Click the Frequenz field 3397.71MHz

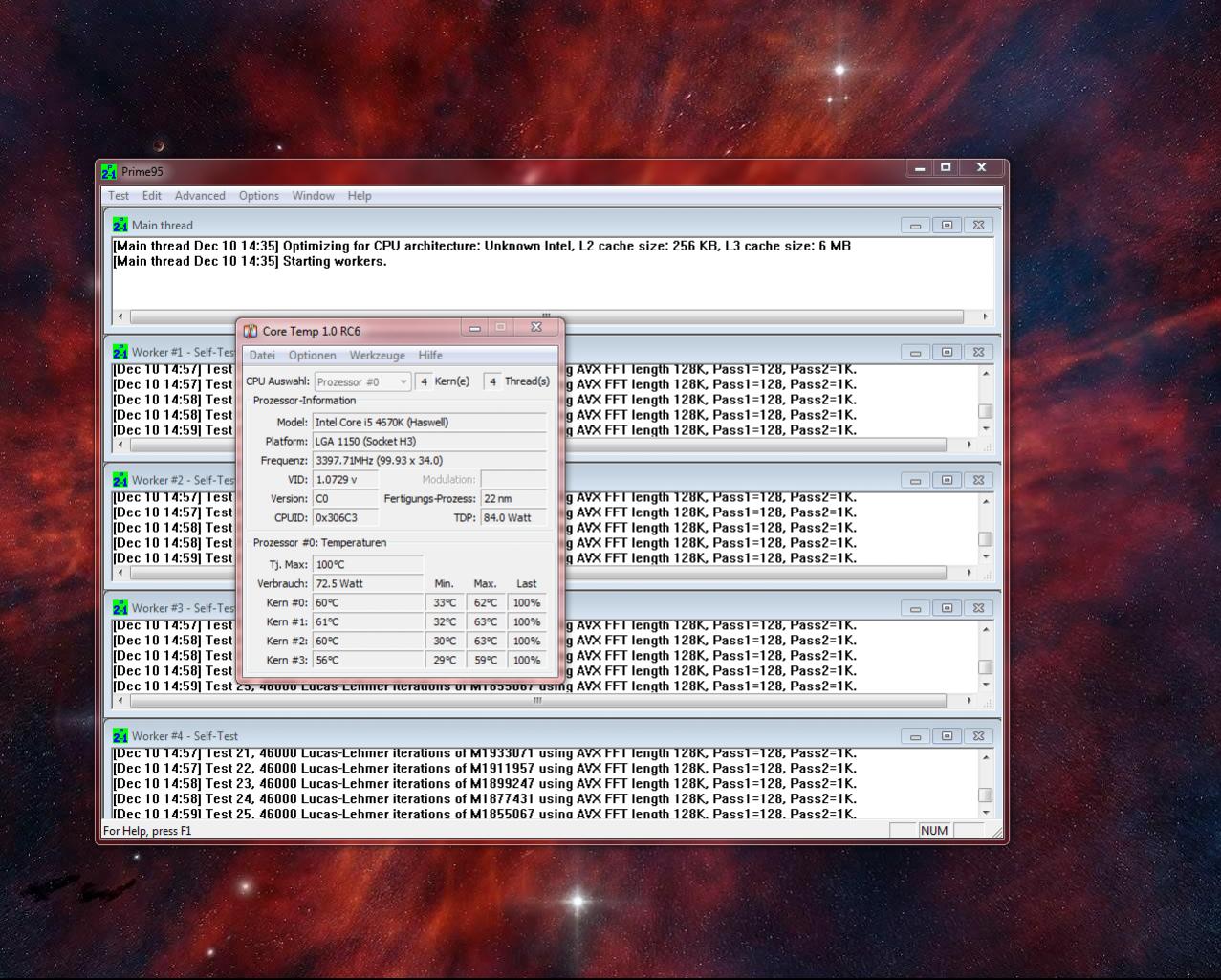click(430, 460)
